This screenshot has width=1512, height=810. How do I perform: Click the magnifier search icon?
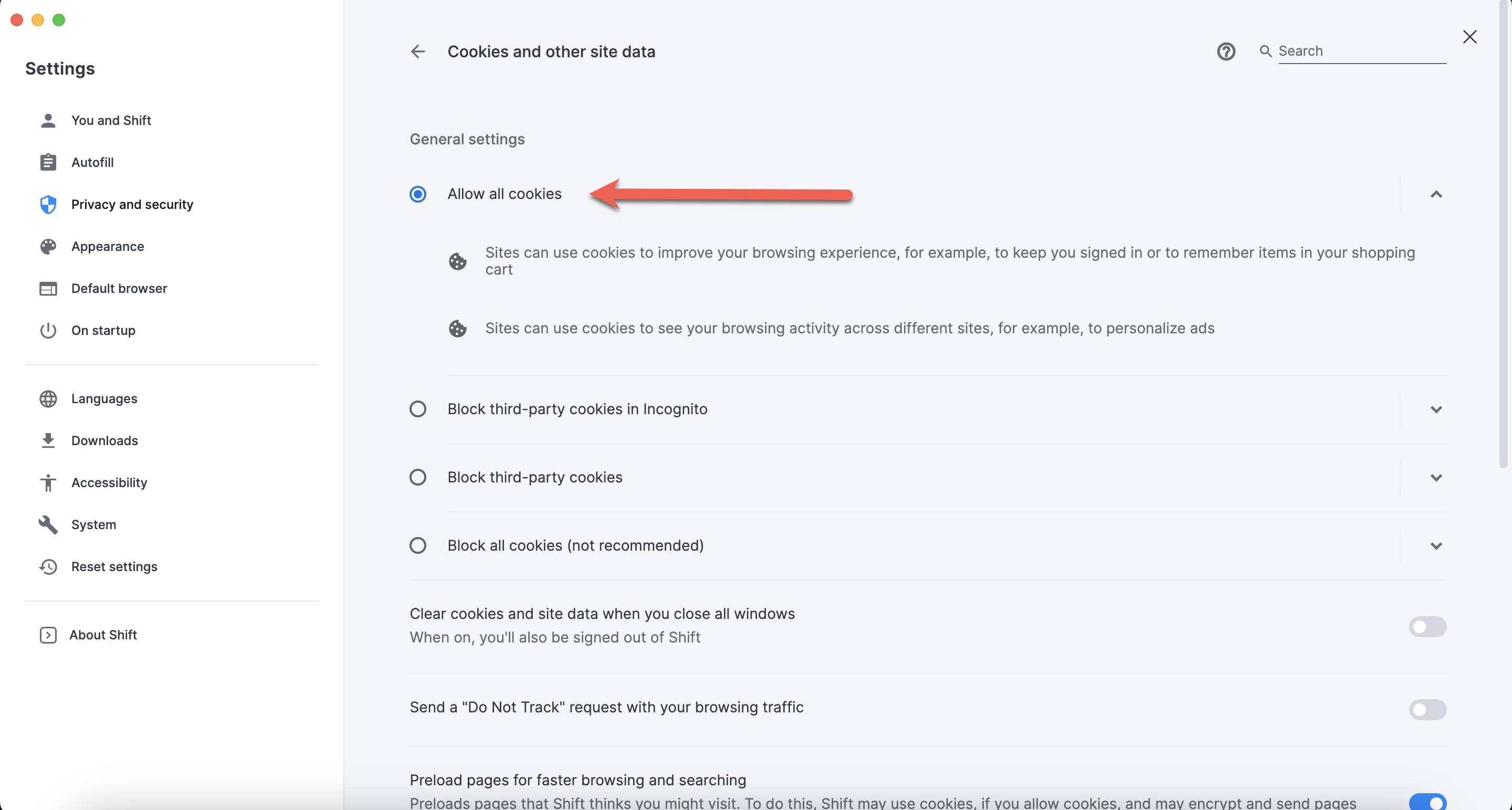tap(1265, 51)
